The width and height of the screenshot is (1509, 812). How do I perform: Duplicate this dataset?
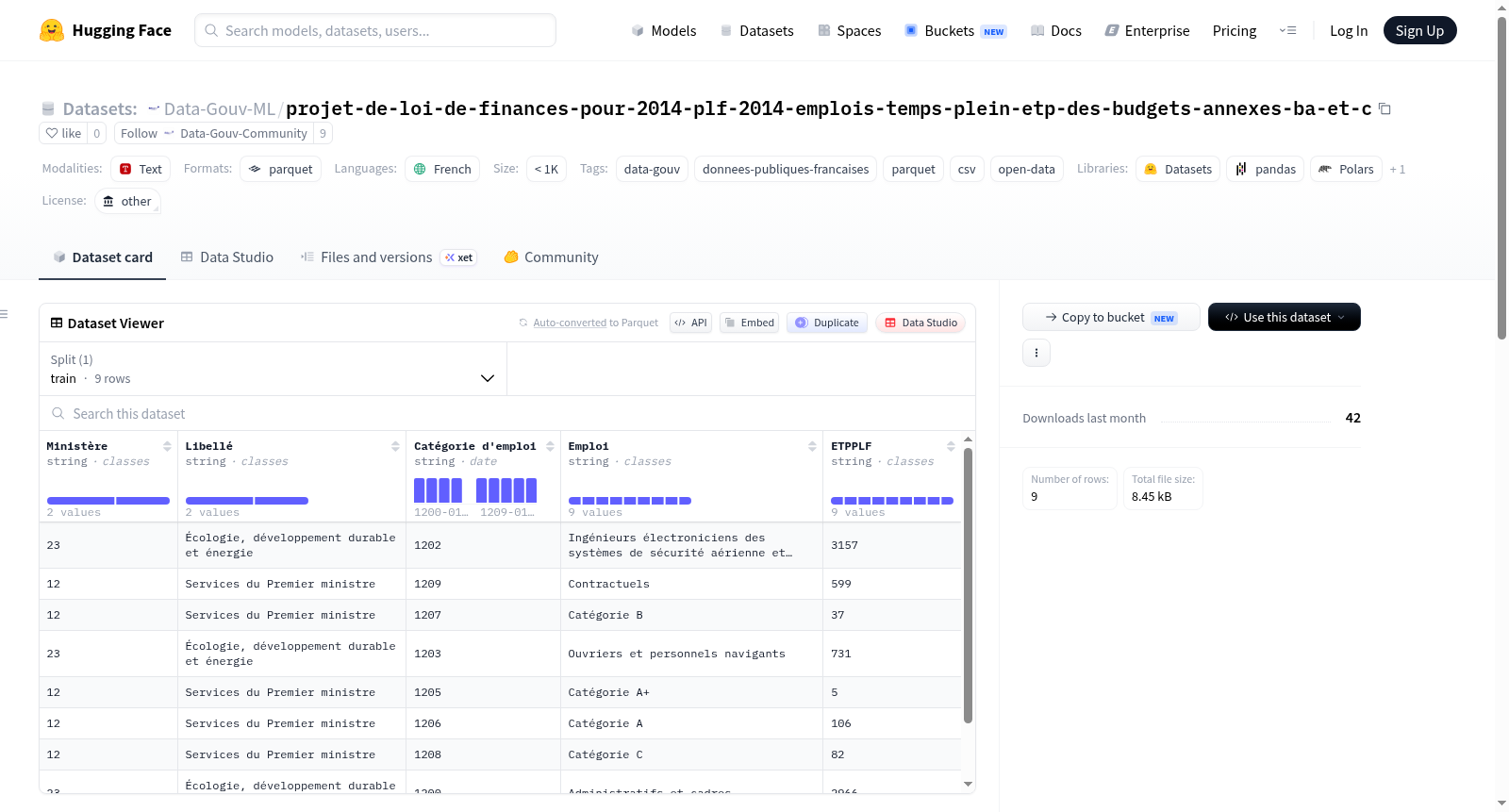[827, 323]
